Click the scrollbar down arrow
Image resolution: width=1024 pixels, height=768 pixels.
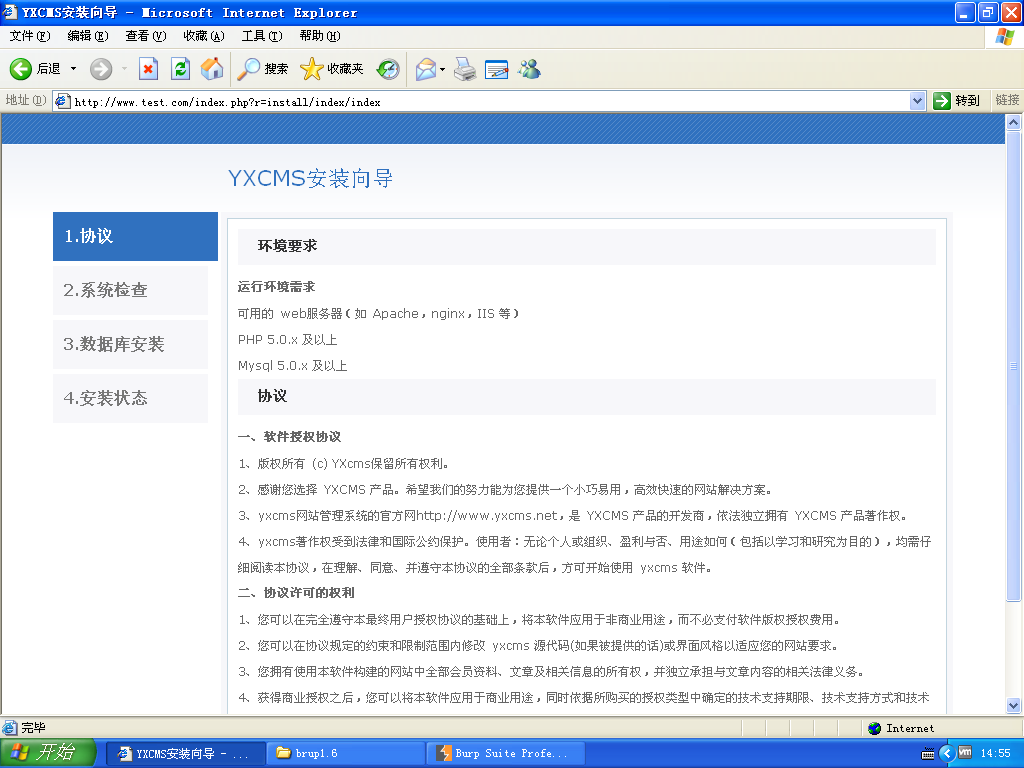click(1014, 705)
